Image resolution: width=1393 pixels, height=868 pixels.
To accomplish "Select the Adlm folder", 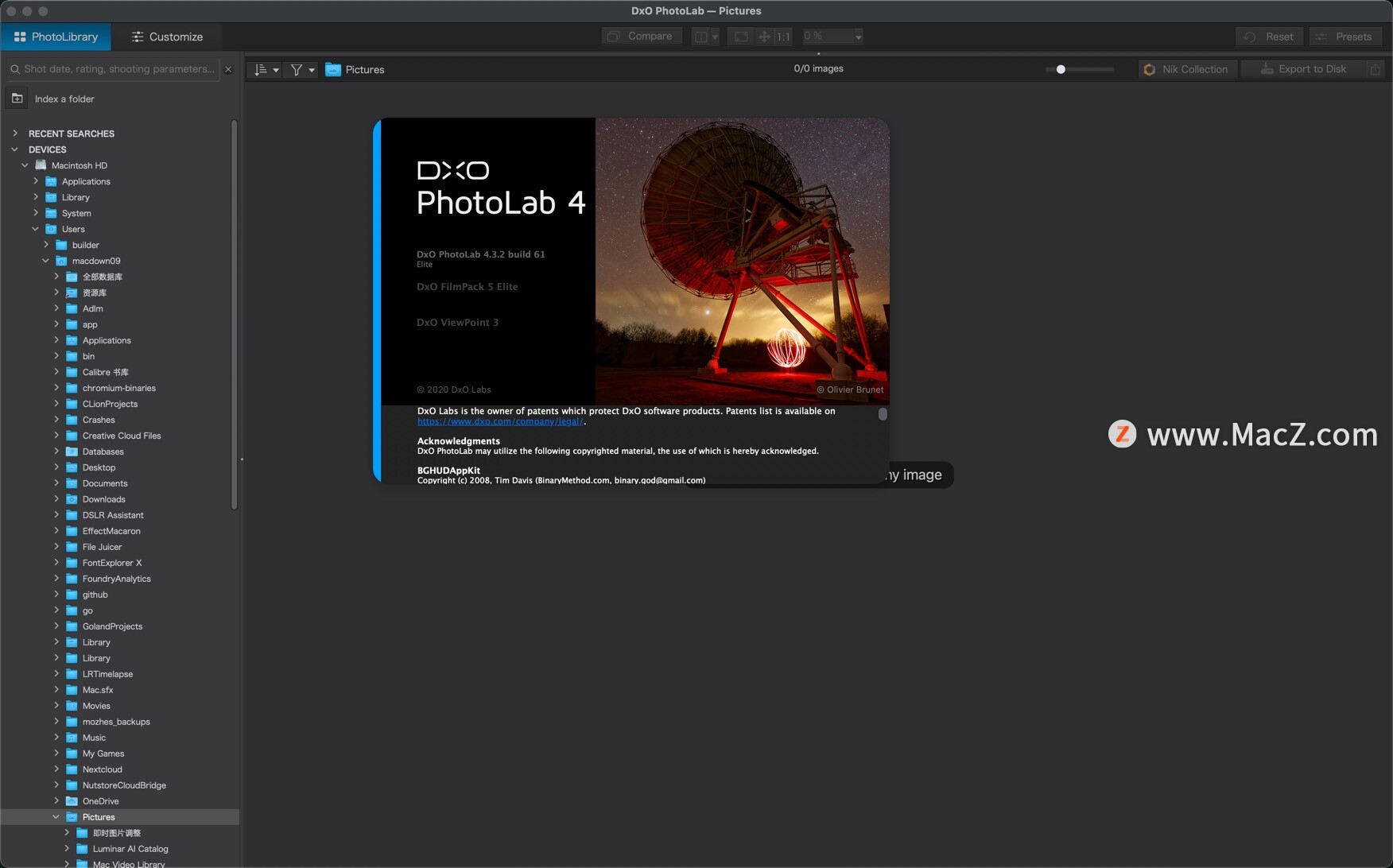I will pyautogui.click(x=92, y=308).
